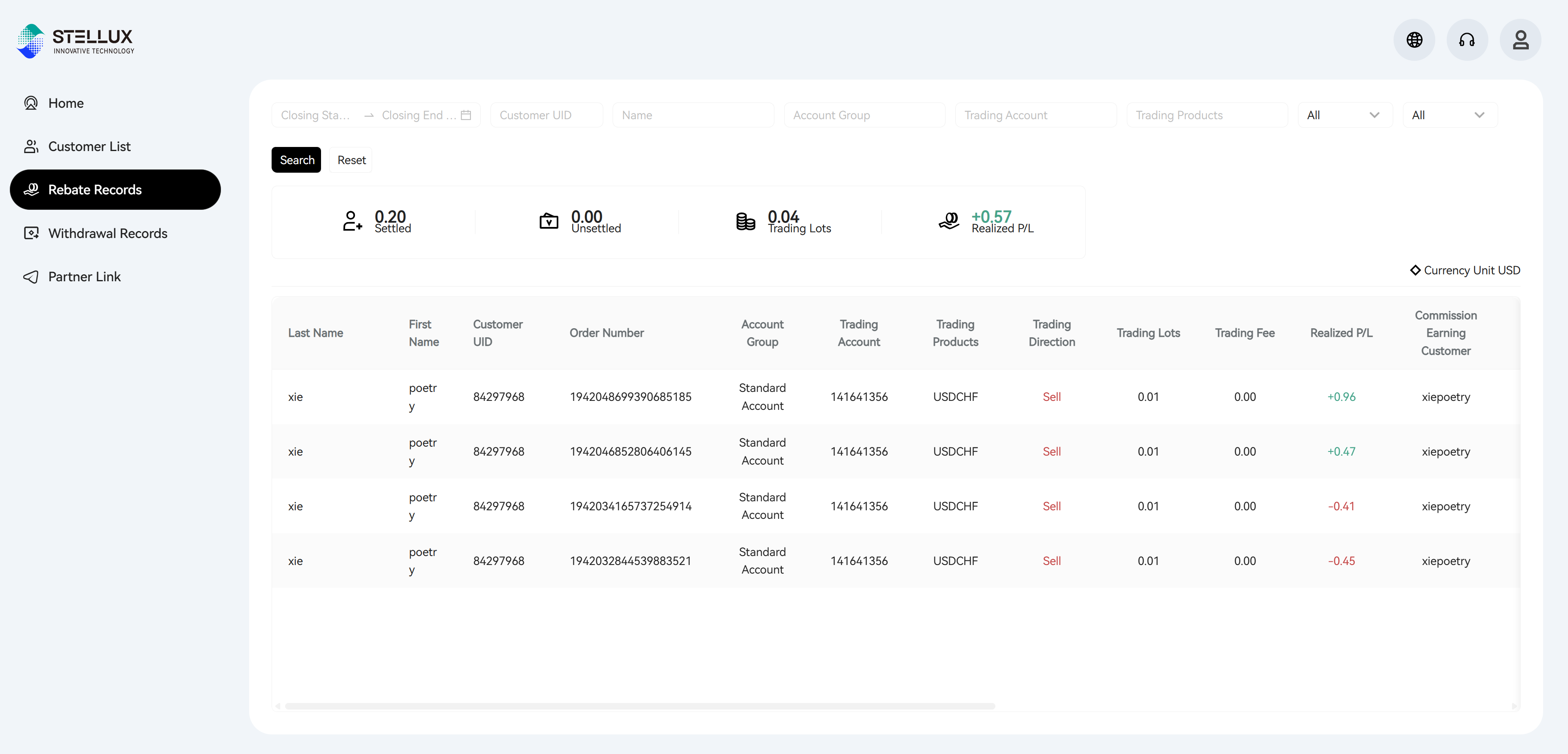Image resolution: width=1568 pixels, height=754 pixels.
Task: Expand the second All dropdown
Action: coord(1450,115)
